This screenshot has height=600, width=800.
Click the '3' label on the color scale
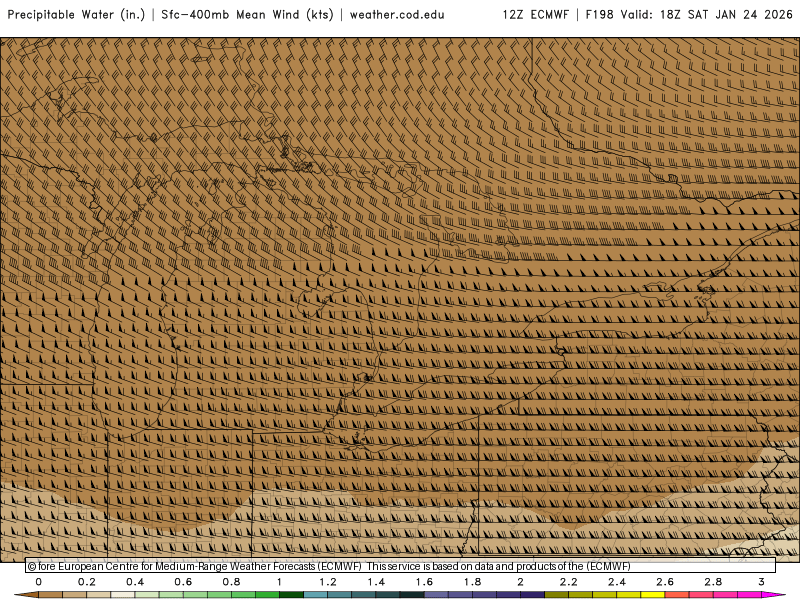point(761,582)
